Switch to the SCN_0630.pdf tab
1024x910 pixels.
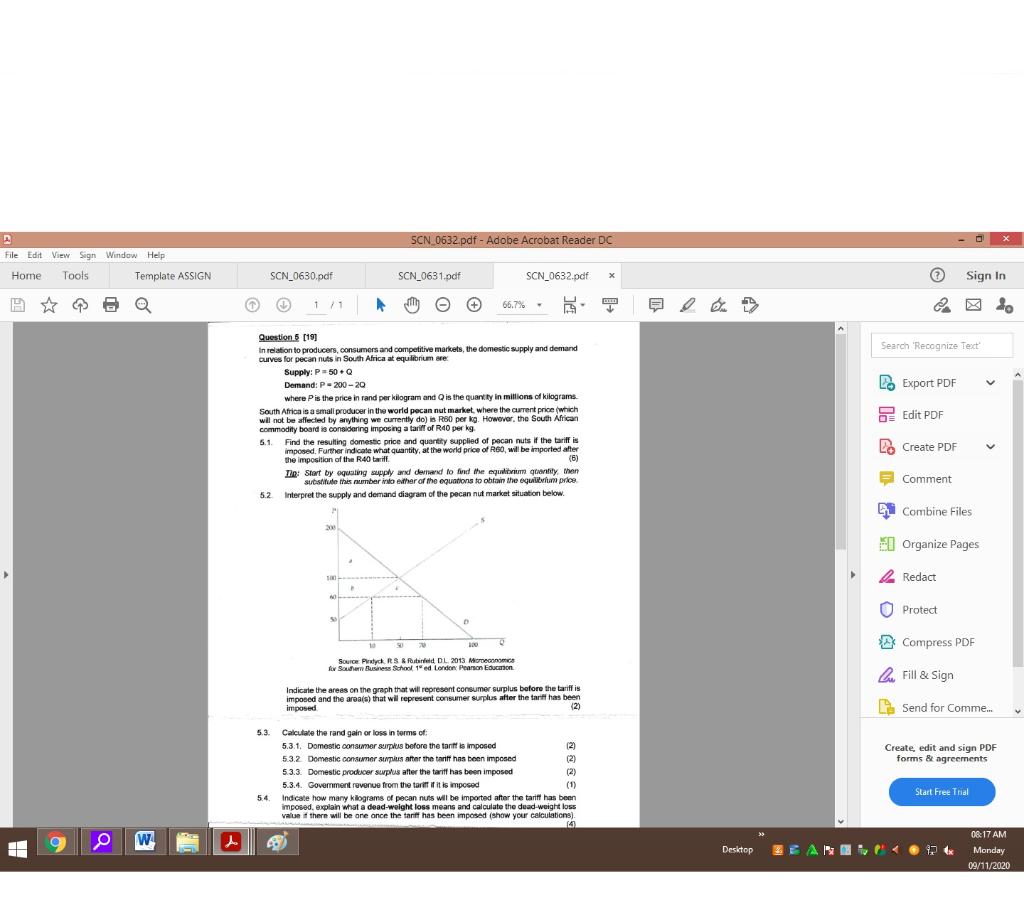302,275
